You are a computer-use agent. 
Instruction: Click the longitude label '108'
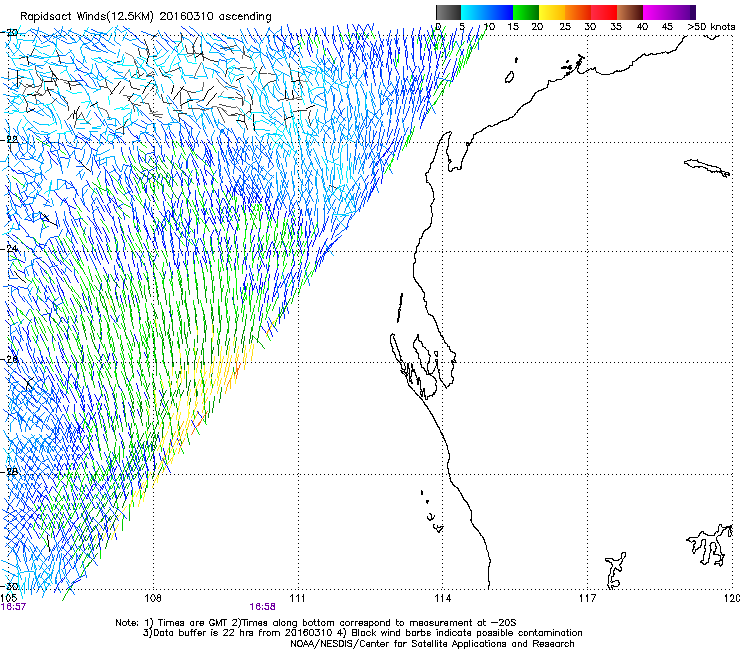coord(153,599)
